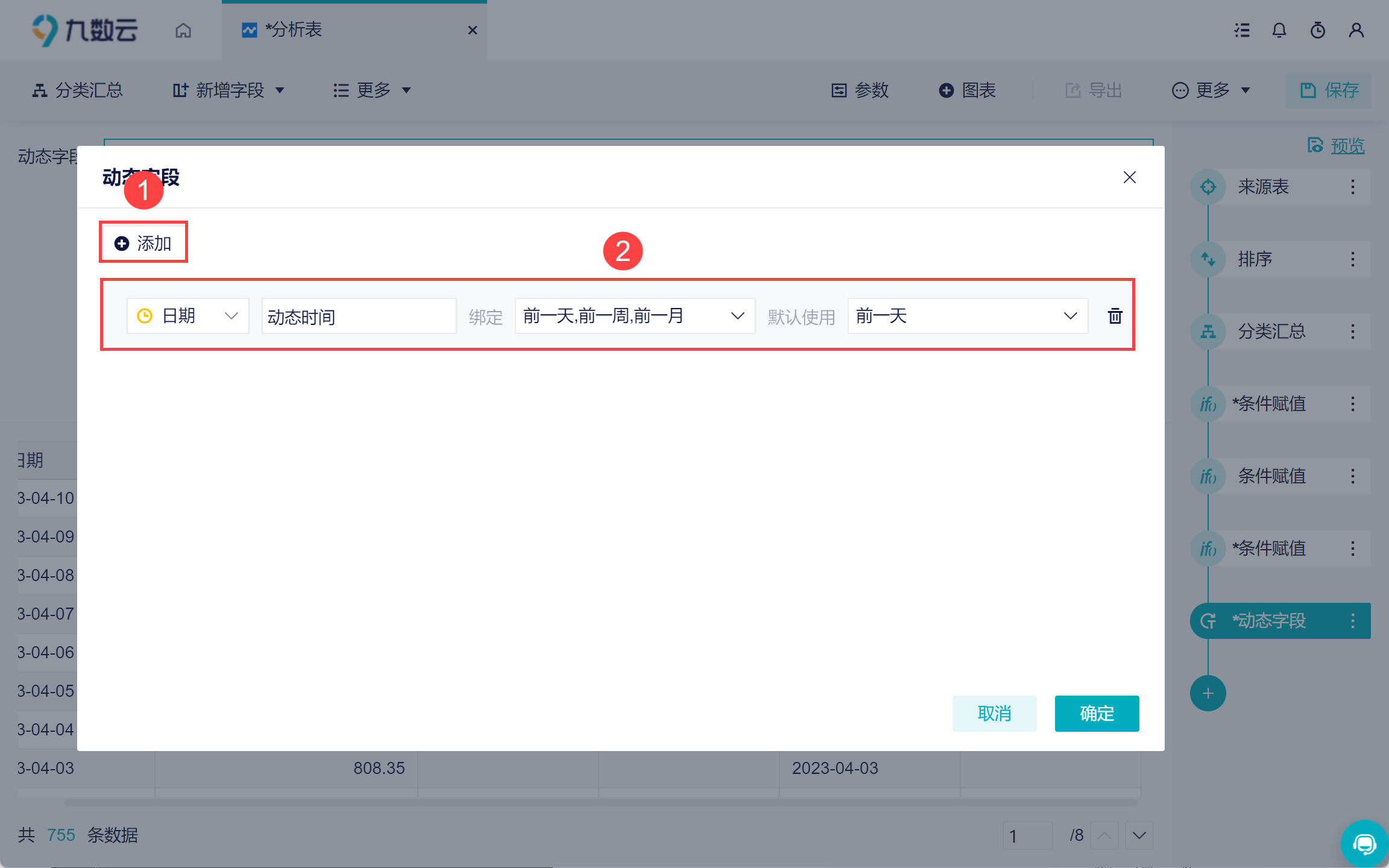Open options menu for 来源表 step

tap(1353, 187)
